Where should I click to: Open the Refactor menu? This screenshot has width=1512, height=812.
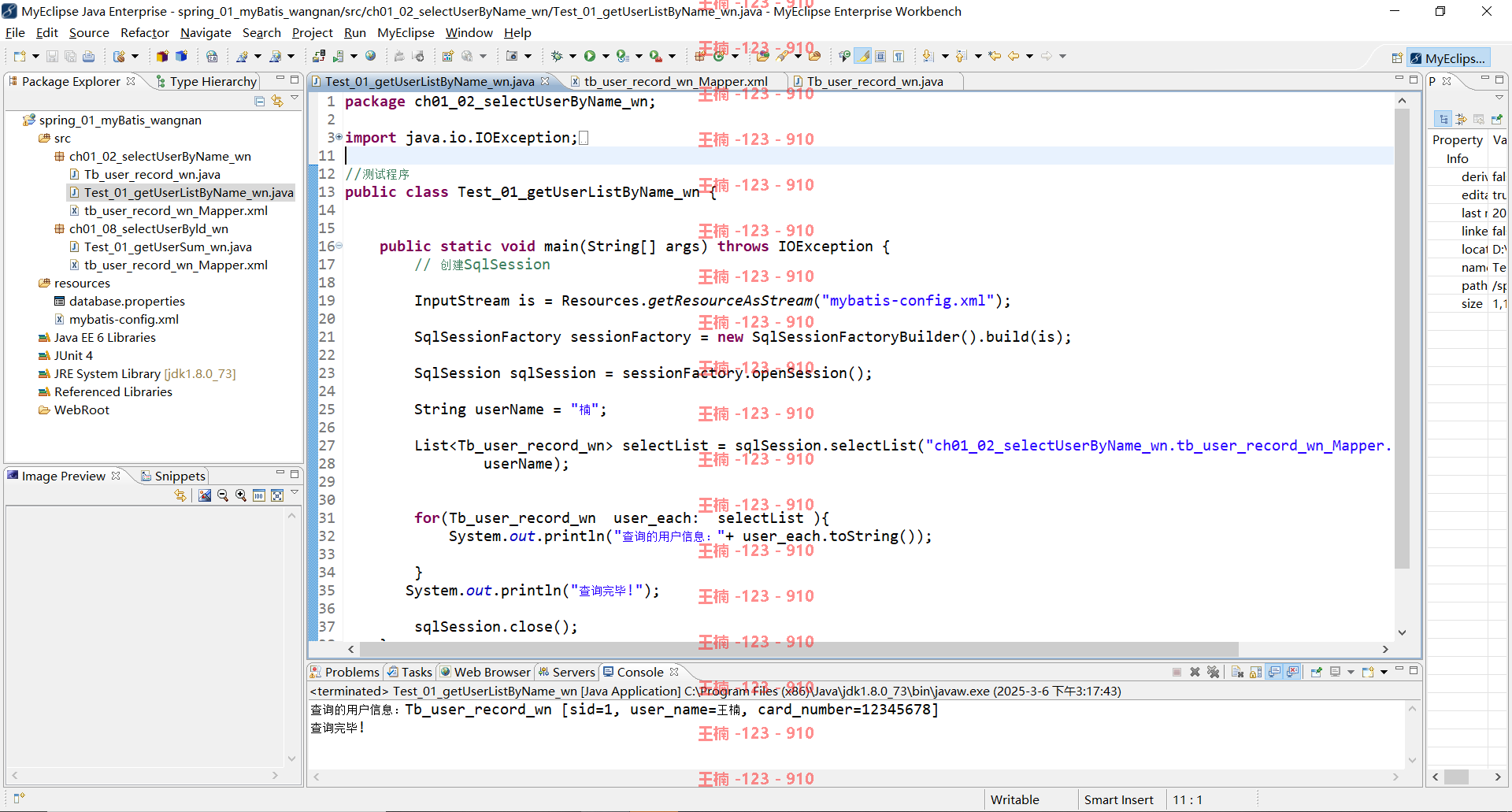click(x=145, y=32)
